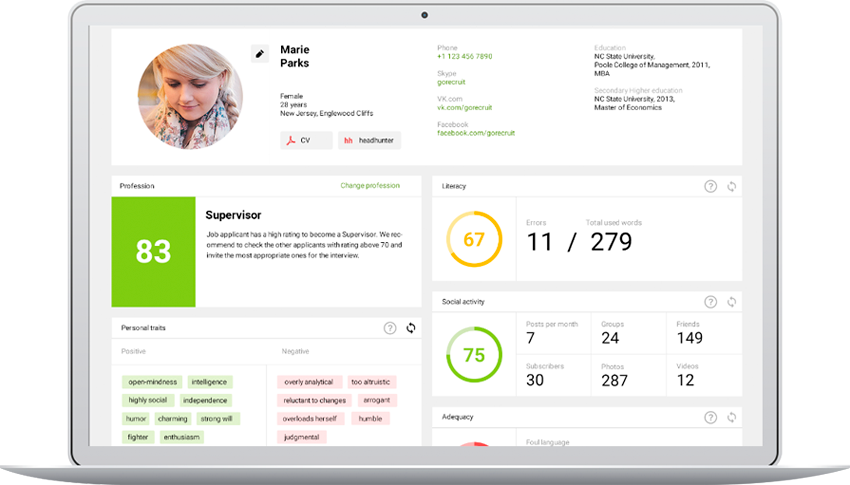Click Marie Parks profile photo
850x485 pixels.
pos(190,96)
